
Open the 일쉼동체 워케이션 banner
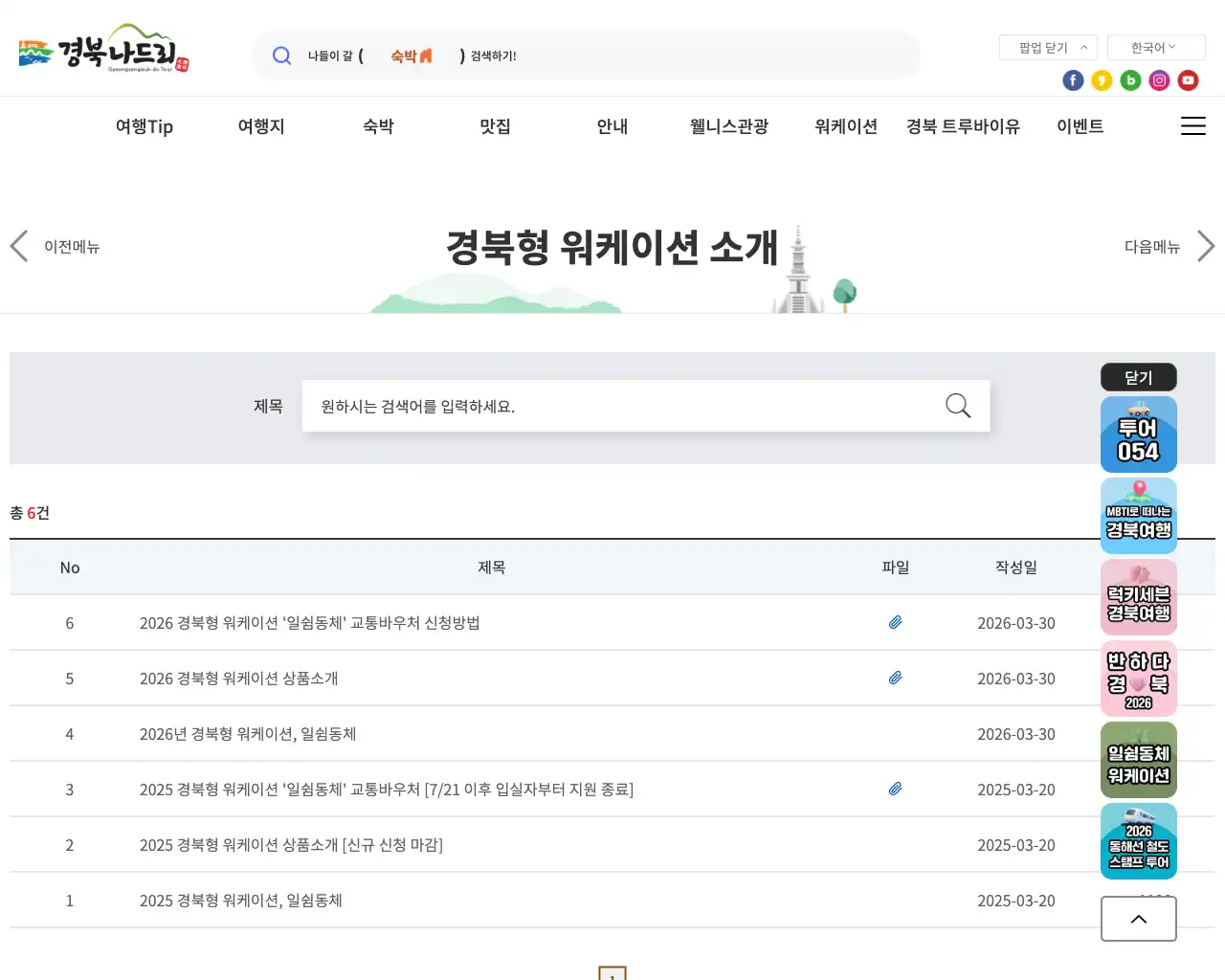pyautogui.click(x=1139, y=760)
